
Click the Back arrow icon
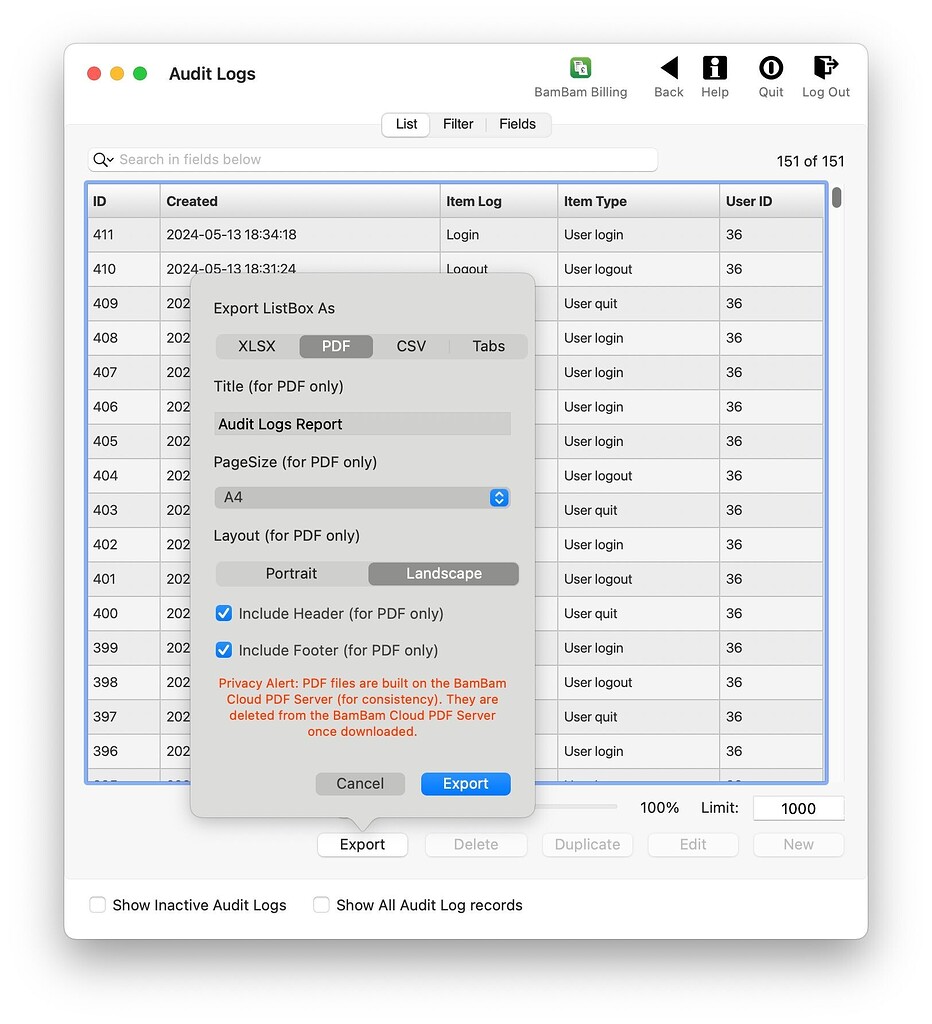click(668, 70)
